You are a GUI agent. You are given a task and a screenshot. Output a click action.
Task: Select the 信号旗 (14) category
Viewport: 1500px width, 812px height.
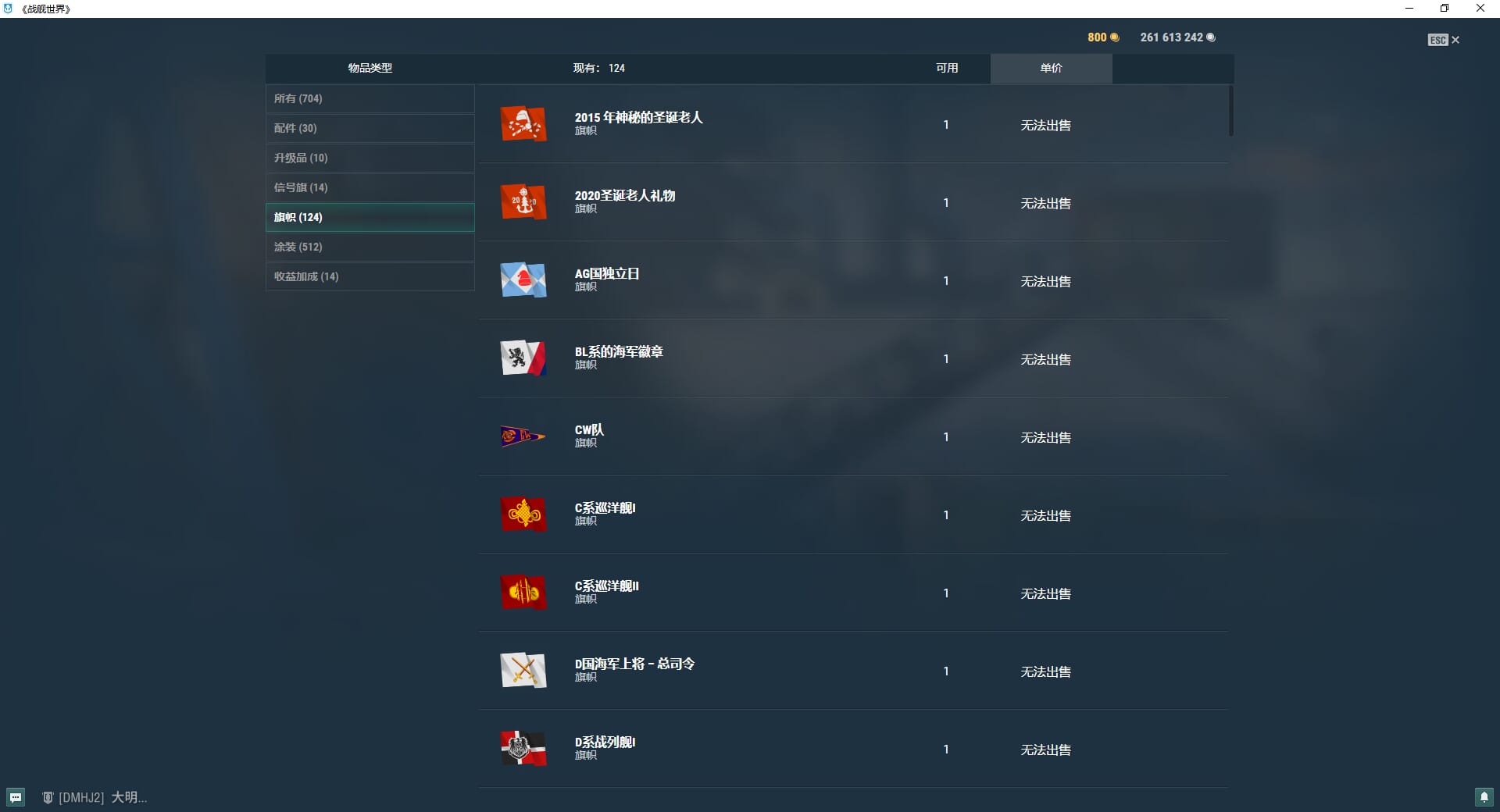click(370, 187)
